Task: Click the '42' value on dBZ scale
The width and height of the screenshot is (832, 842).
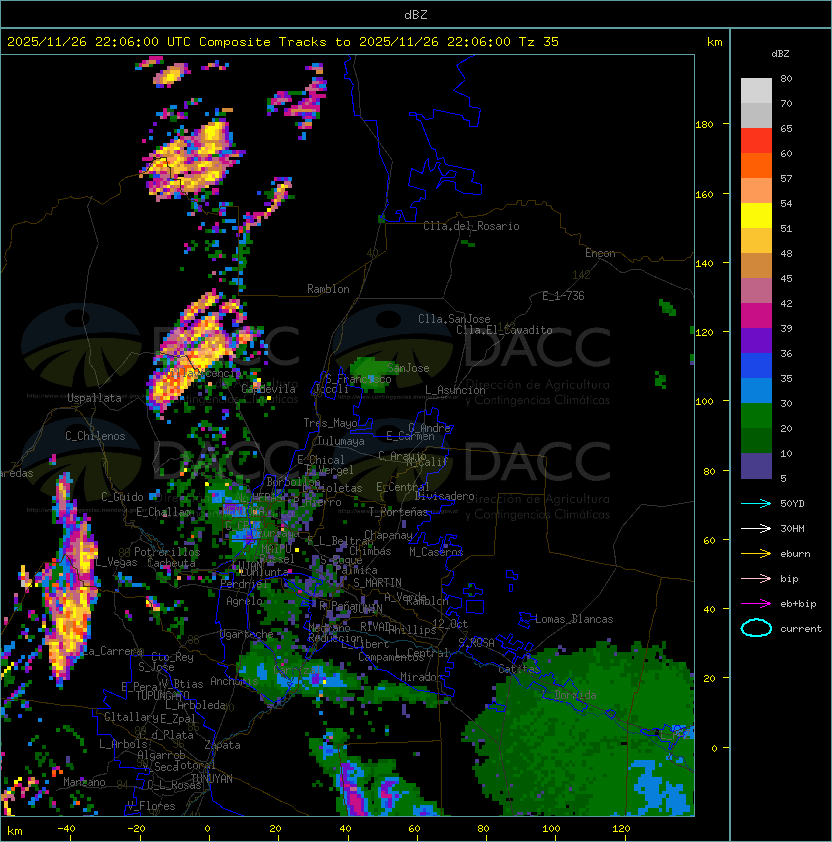Action: (x=786, y=303)
